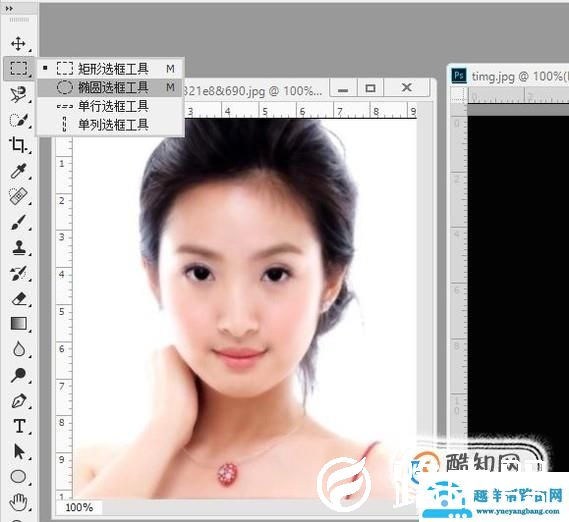
Task: Select the Healing Brush tool
Action: [18, 196]
